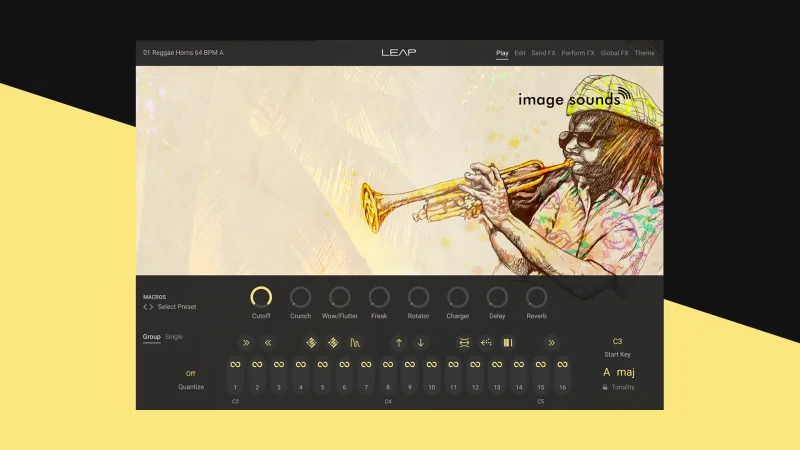Click the Rotator macro knob
Screen dimensions: 800x450
click(x=418, y=297)
